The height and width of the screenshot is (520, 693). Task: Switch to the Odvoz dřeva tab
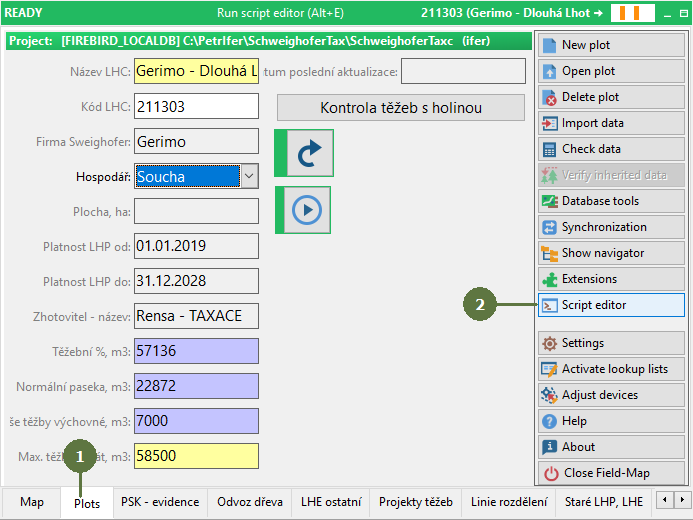(x=250, y=502)
